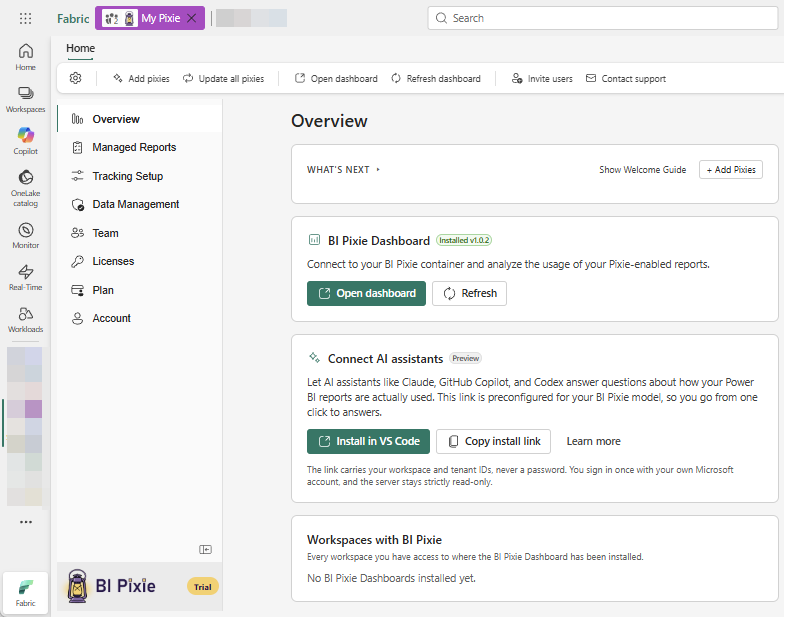Click Fabric experience switcher at bottom left
Image resolution: width=794 pixels, height=617 pixels.
[25, 593]
